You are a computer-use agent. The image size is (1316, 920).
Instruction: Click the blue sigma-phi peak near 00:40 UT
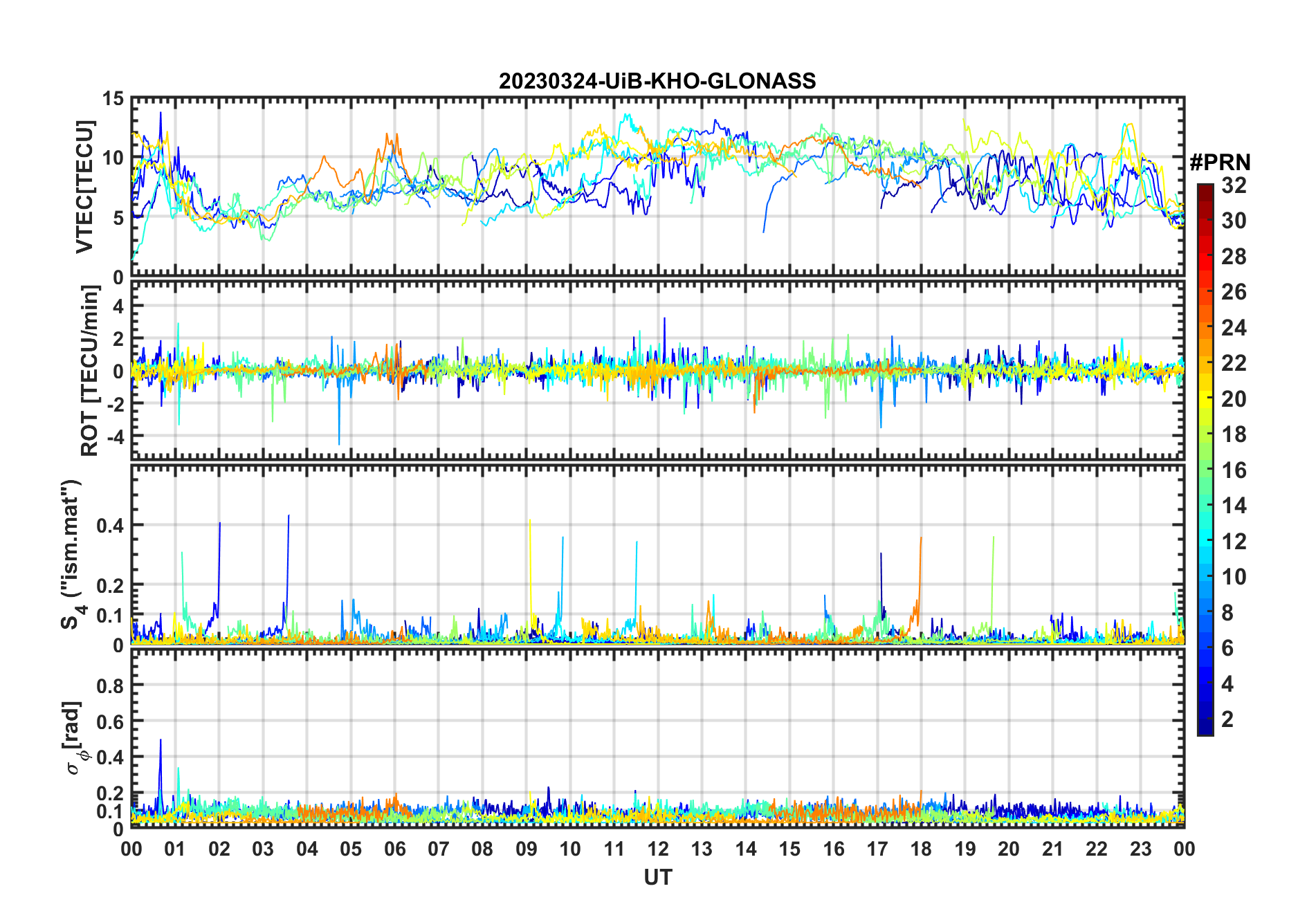pyautogui.click(x=161, y=739)
